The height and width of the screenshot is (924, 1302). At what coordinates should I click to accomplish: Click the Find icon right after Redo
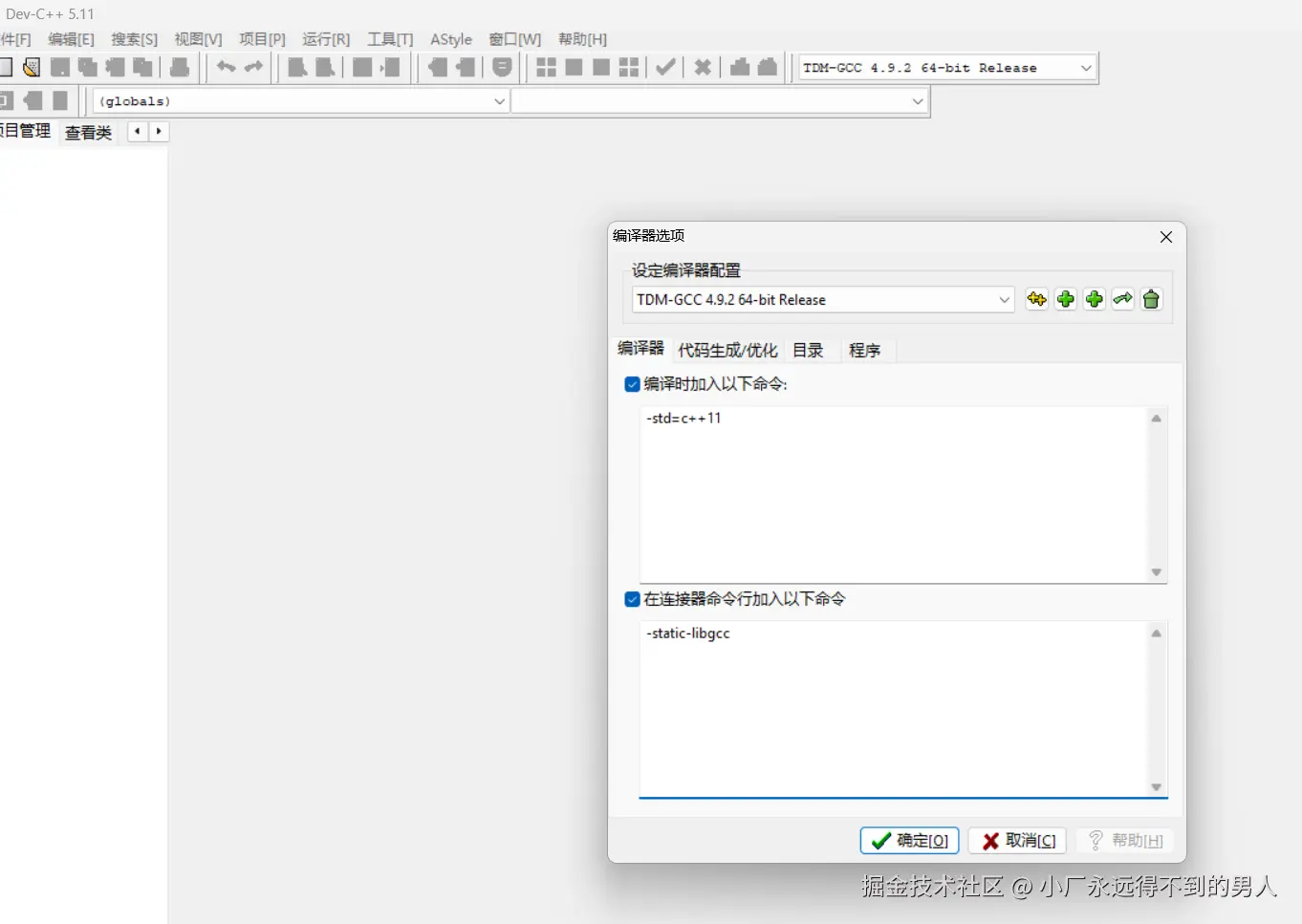point(297,67)
